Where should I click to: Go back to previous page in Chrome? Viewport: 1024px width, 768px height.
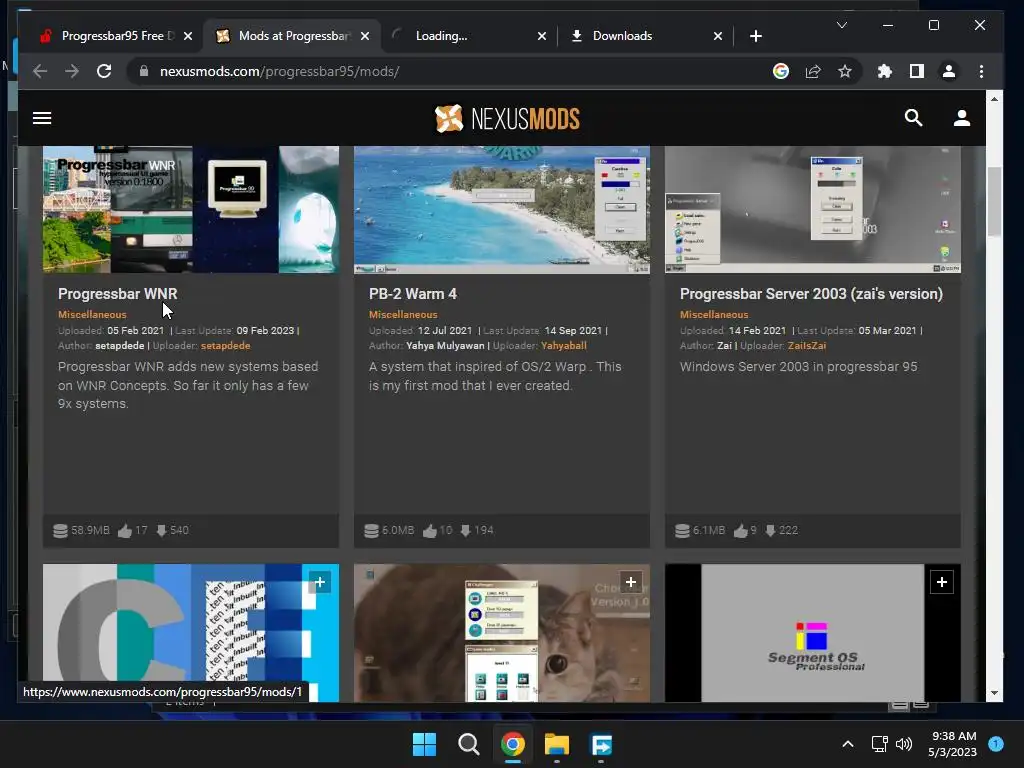[40, 71]
